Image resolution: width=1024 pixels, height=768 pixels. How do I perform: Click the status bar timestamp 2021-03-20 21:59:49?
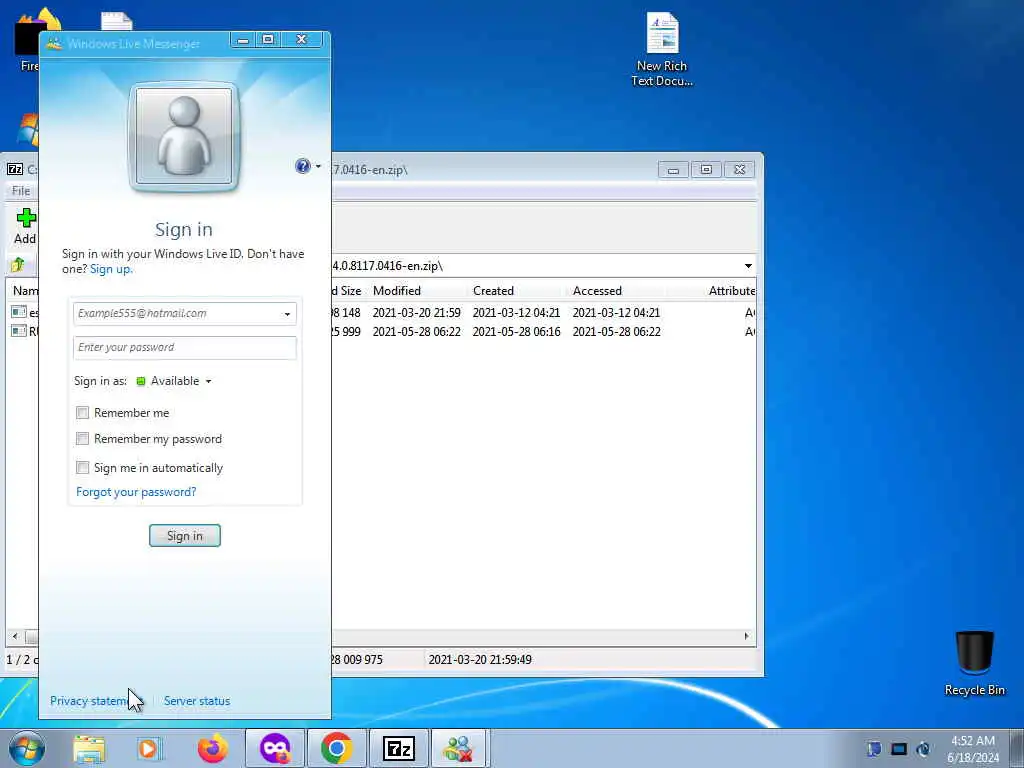tap(480, 660)
